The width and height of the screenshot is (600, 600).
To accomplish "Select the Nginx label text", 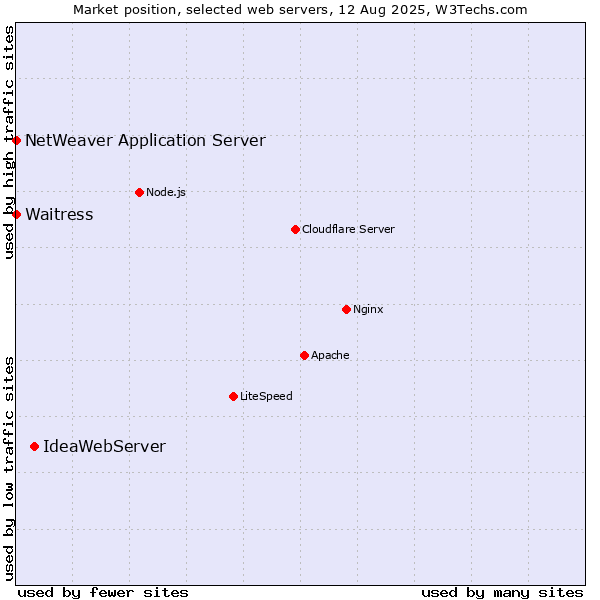I will [x=368, y=309].
